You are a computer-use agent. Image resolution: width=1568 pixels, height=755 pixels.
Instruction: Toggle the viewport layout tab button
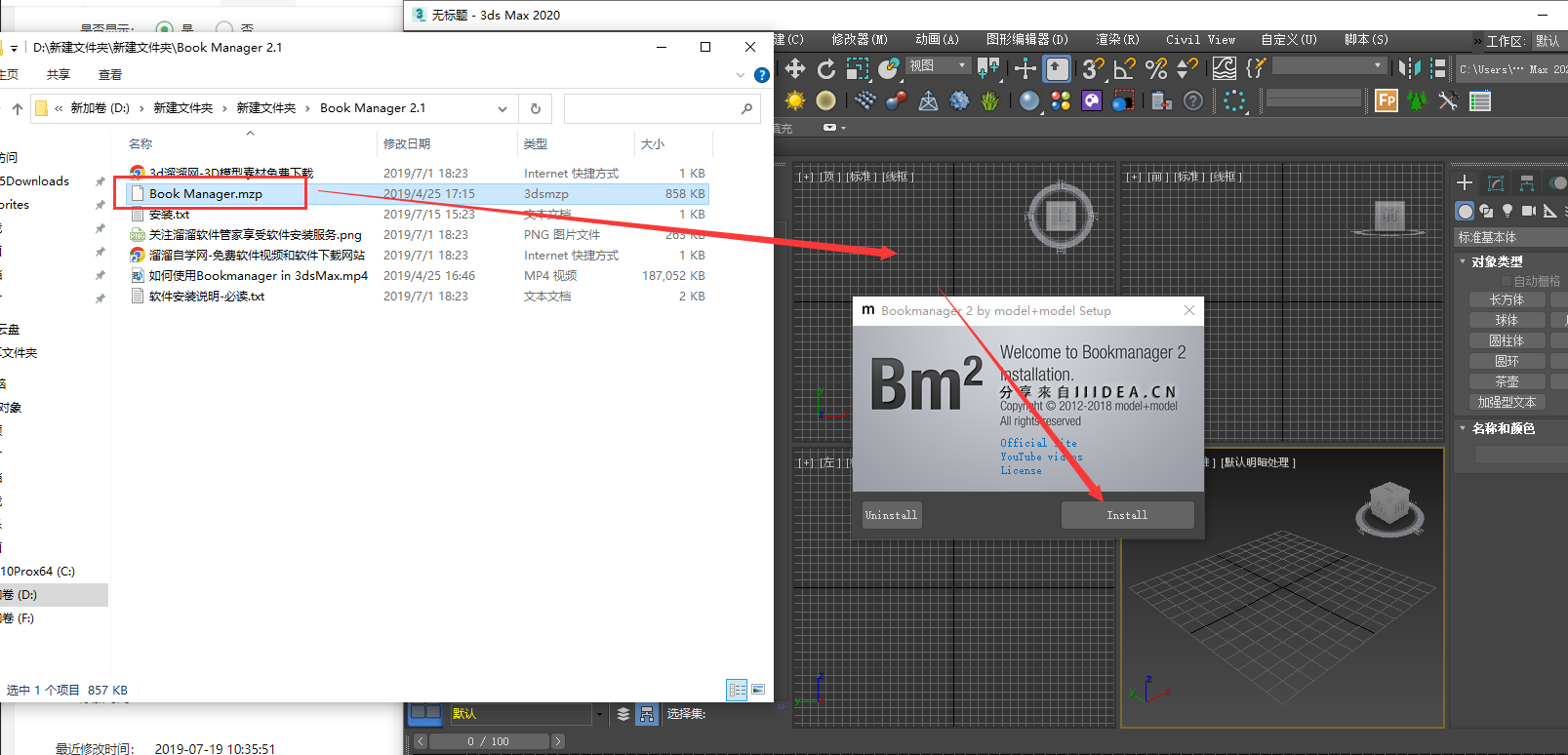[x=425, y=713]
